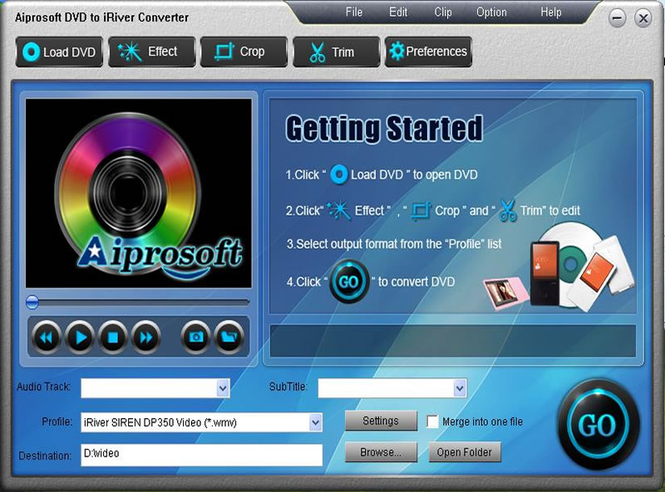
Task: Open Preferences with the gear icon
Action: [x=428, y=52]
